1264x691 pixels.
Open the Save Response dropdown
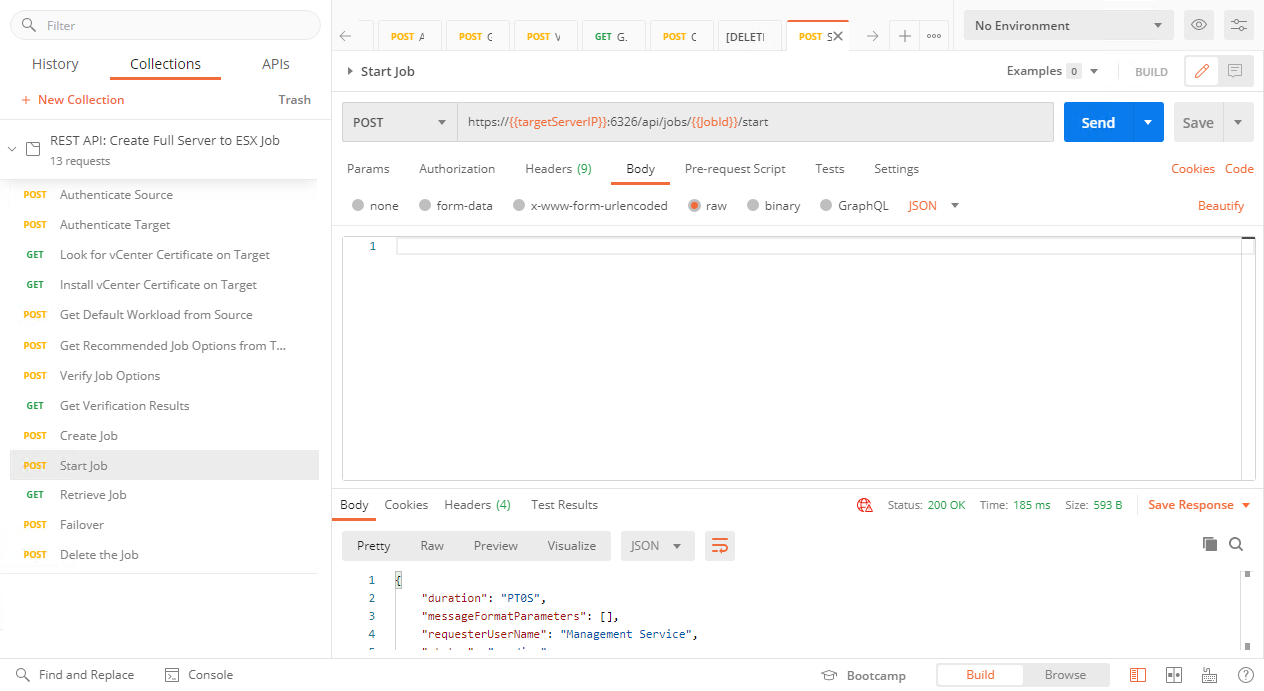[x=1199, y=505]
